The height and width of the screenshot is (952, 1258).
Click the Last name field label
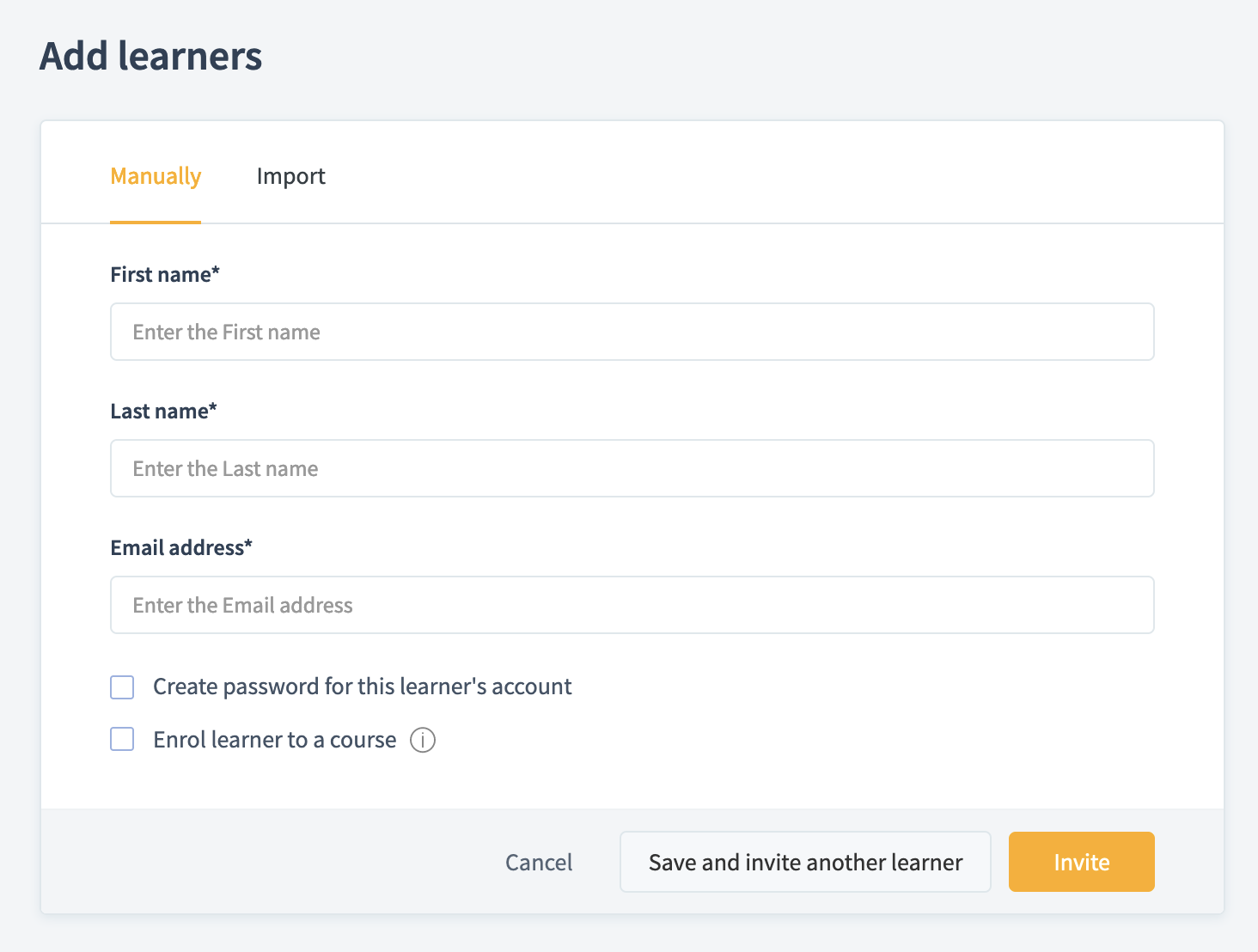point(159,412)
